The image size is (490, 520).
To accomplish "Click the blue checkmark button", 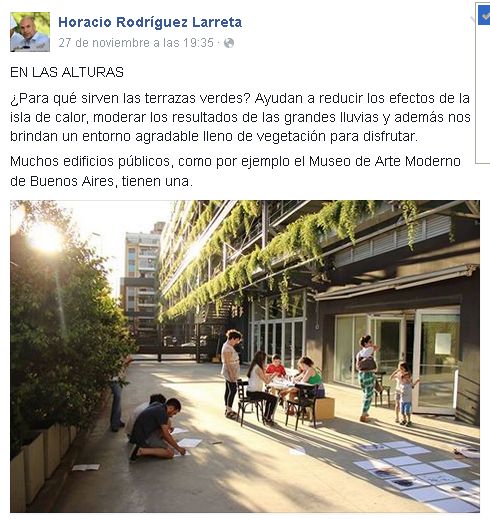I will [484, 15].
